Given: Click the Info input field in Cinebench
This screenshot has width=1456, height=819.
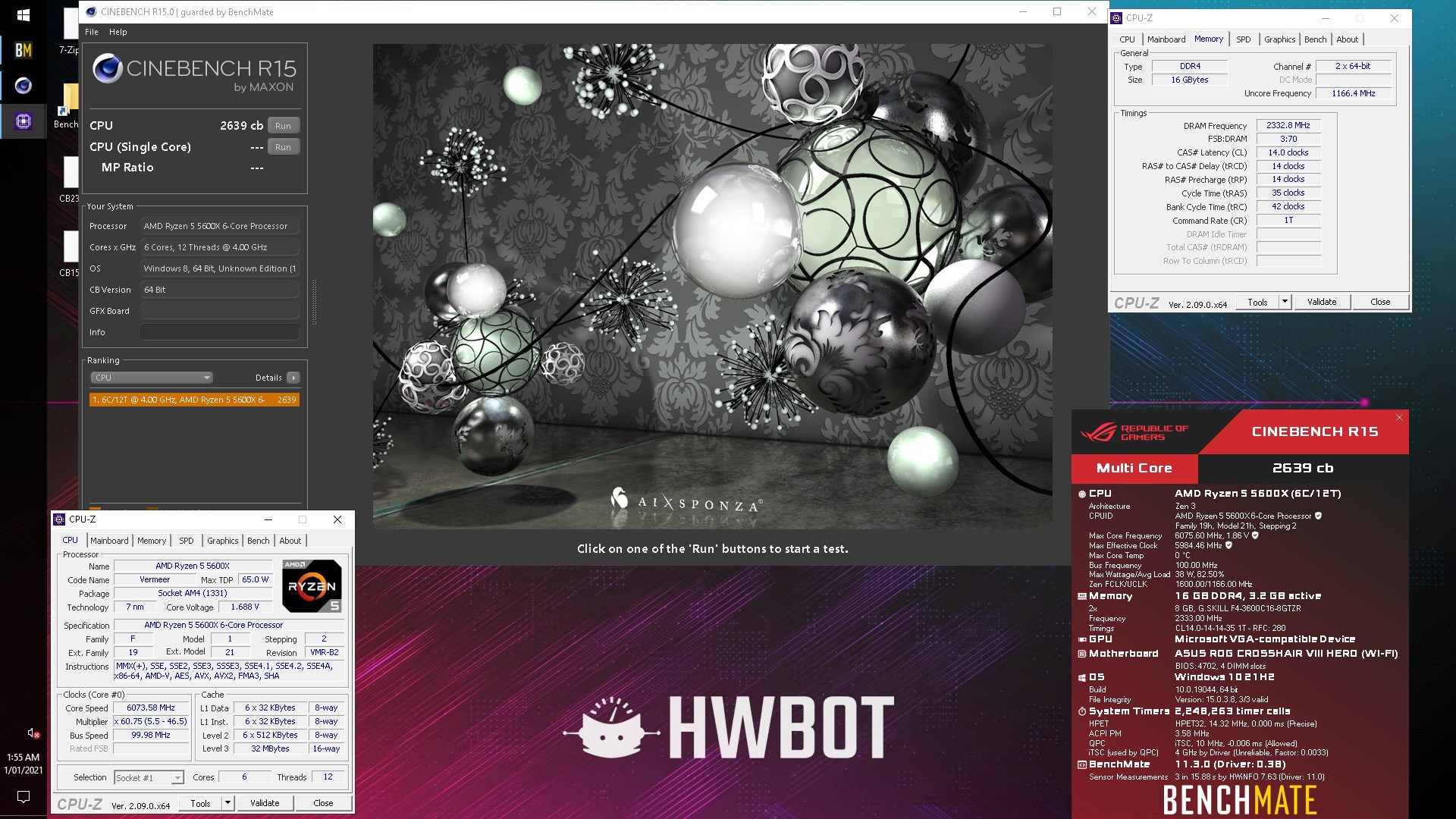Looking at the screenshot, I should [220, 332].
